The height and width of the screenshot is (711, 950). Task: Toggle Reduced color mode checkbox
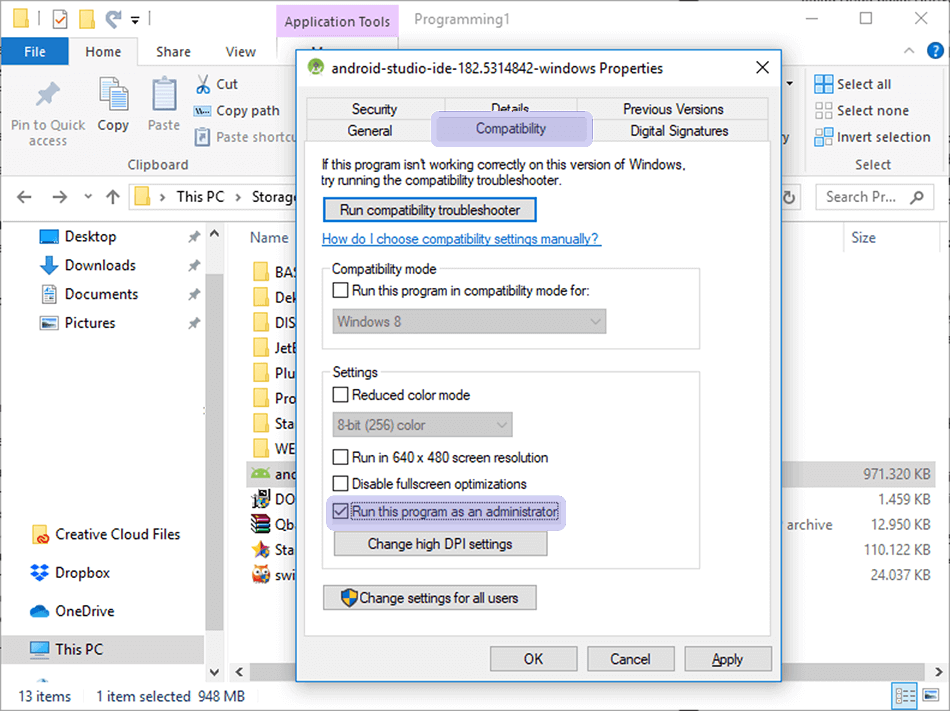(x=341, y=395)
